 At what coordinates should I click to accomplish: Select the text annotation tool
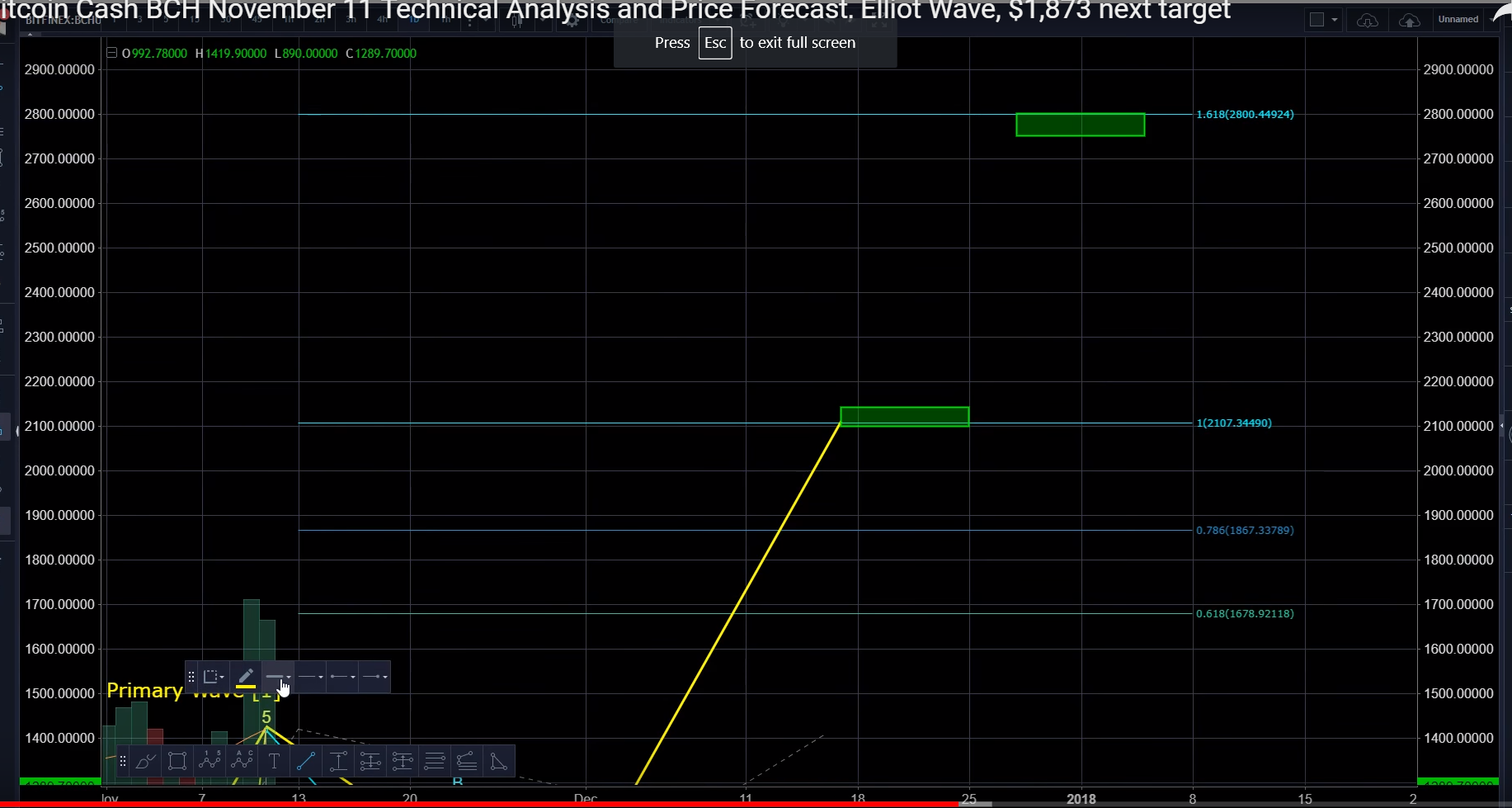[274, 761]
